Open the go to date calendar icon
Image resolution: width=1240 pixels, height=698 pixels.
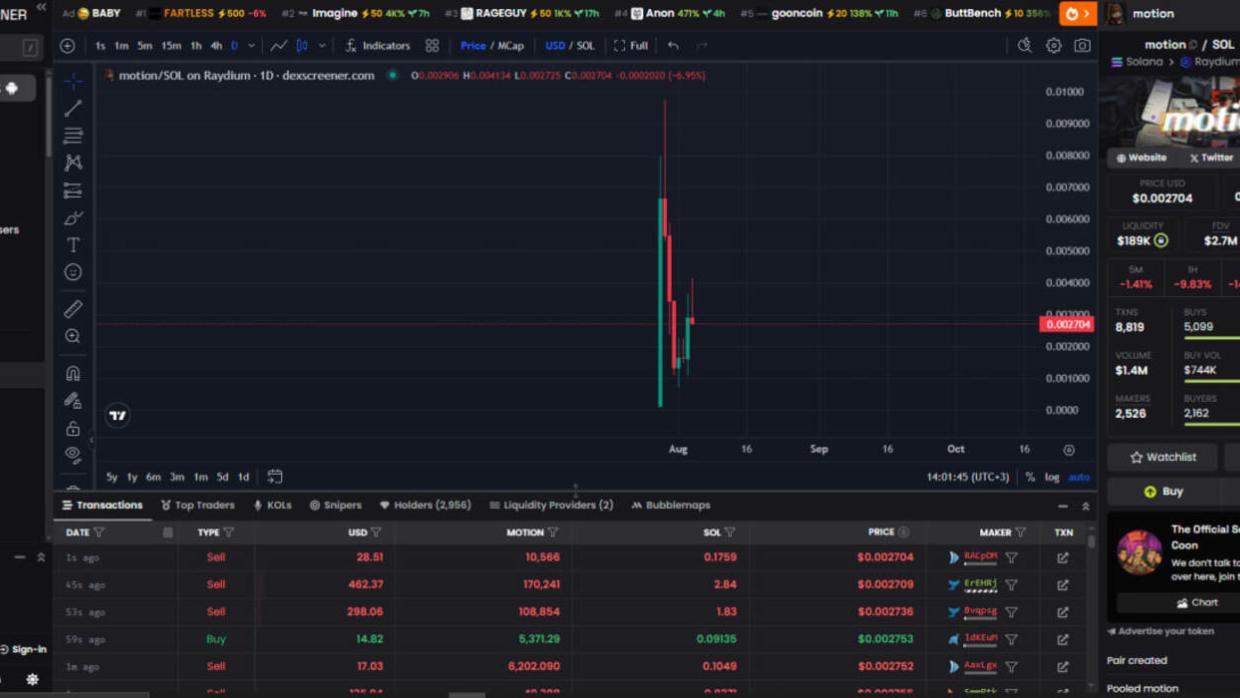[275, 477]
